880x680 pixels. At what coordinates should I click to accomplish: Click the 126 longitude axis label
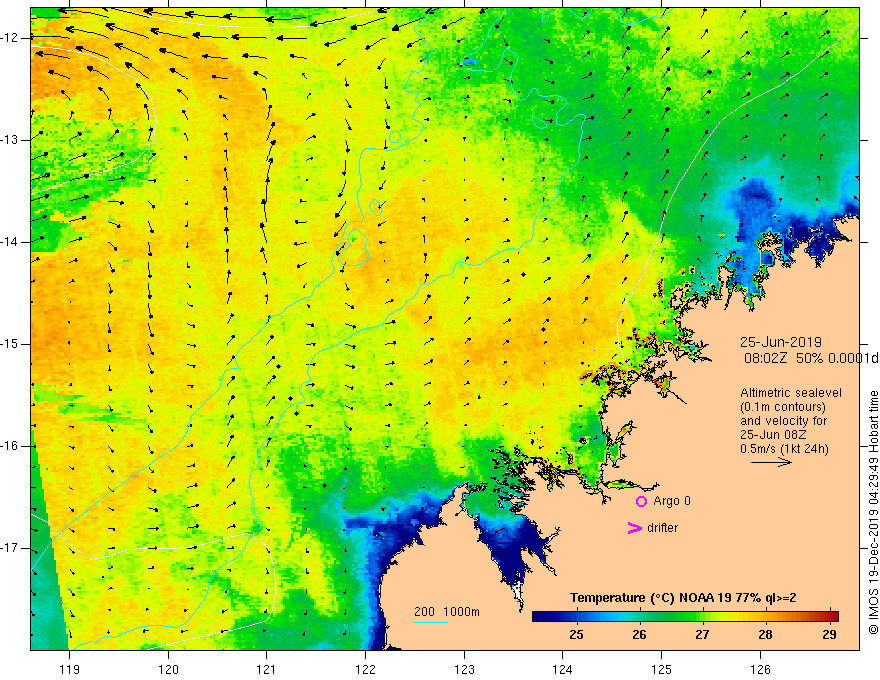(760, 669)
